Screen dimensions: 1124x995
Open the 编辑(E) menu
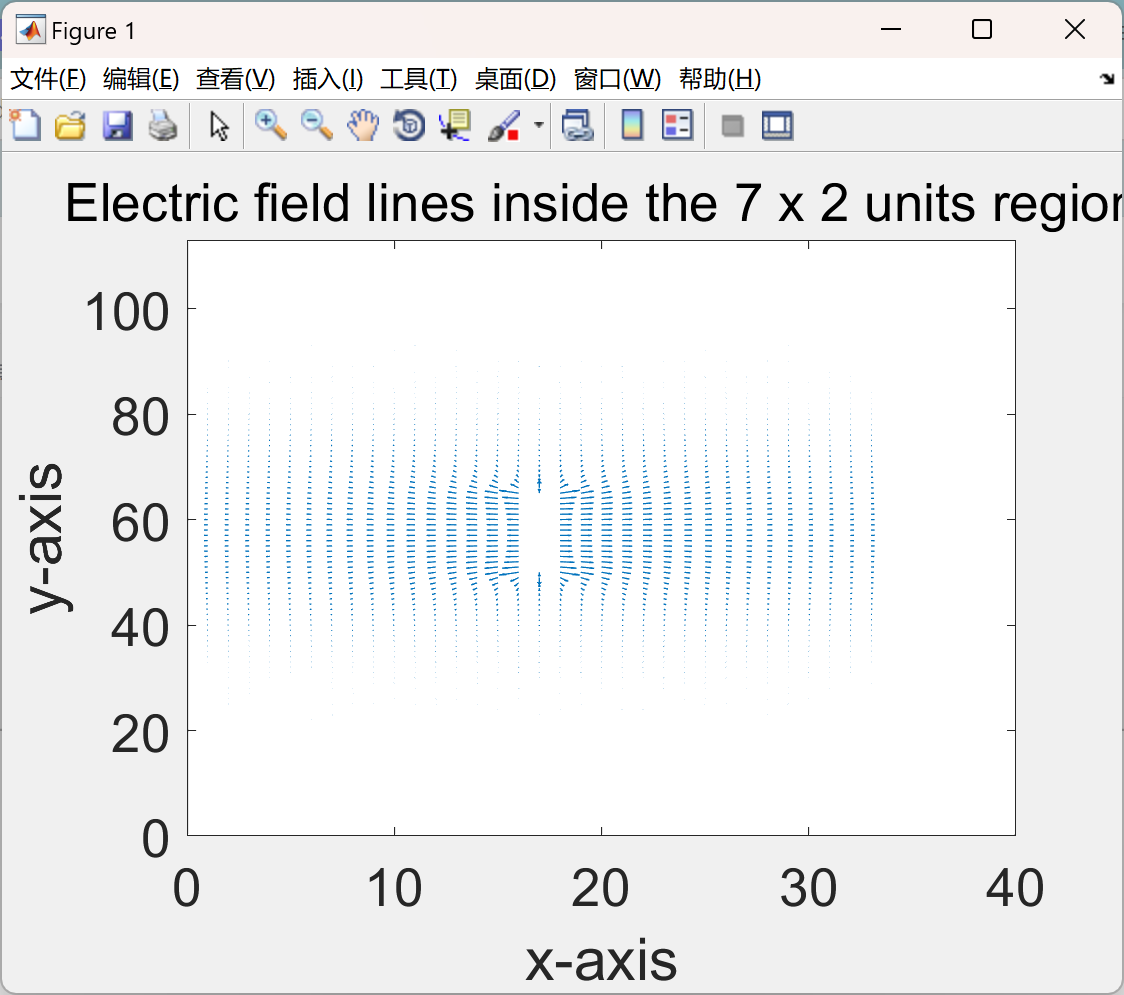(141, 79)
